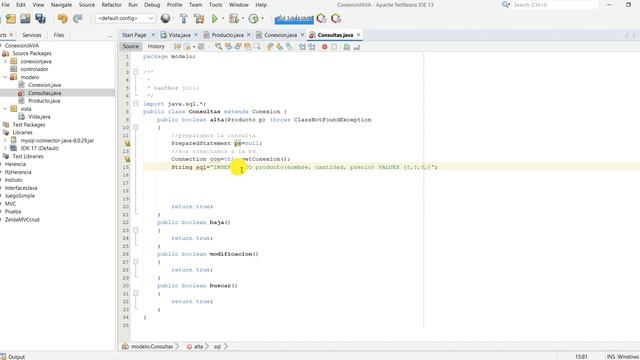Open the Profile Project dropdown arrow
This screenshot has height=360, width=640.
262,19
